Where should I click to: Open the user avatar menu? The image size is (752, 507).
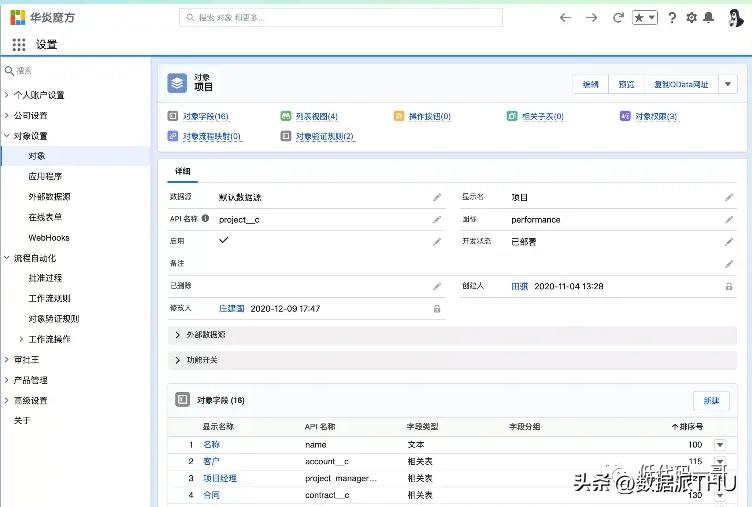tap(735, 18)
